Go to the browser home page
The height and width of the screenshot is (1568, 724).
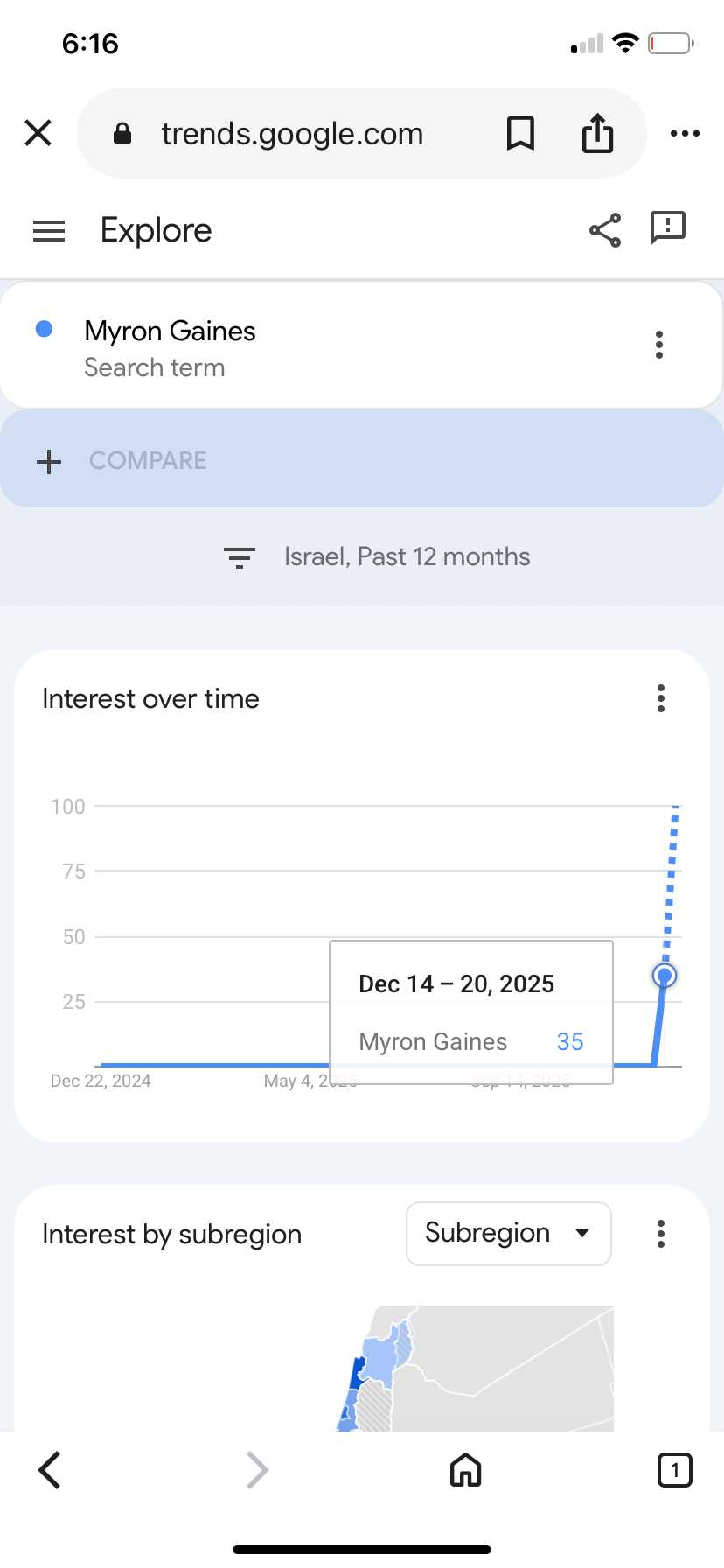pyautogui.click(x=465, y=1470)
